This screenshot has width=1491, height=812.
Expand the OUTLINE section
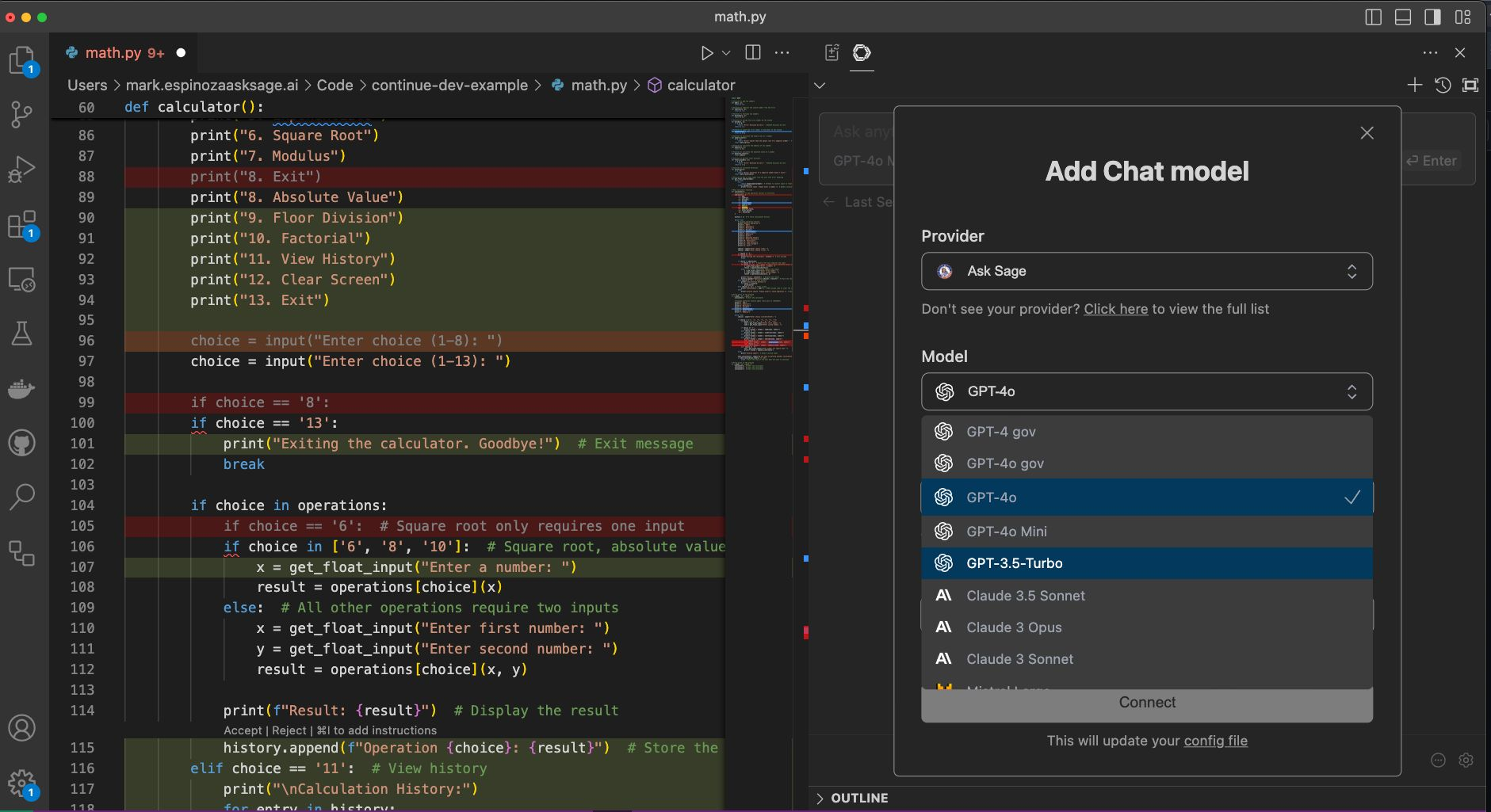pyautogui.click(x=859, y=798)
